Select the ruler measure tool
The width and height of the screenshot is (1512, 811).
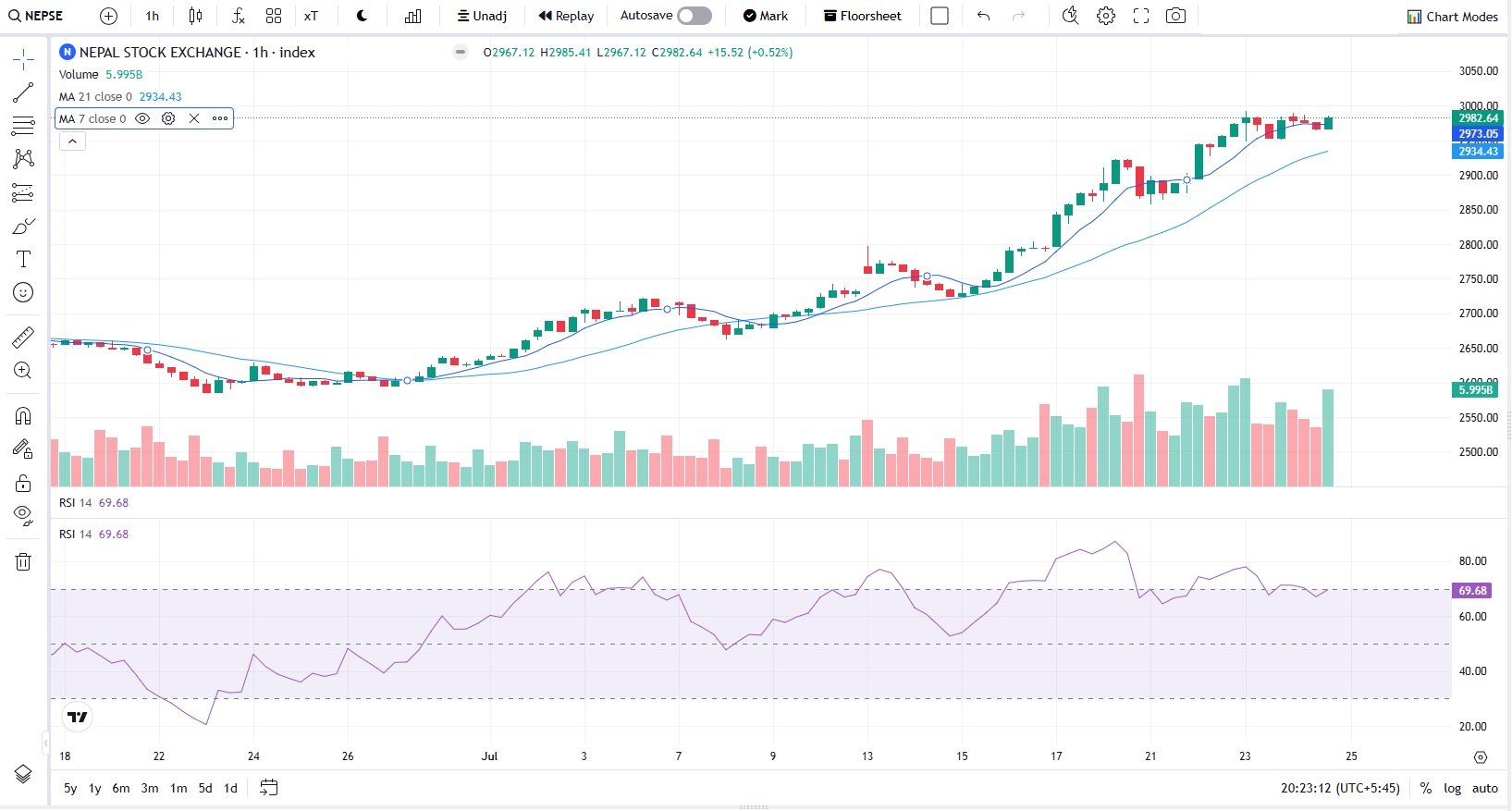click(23, 338)
